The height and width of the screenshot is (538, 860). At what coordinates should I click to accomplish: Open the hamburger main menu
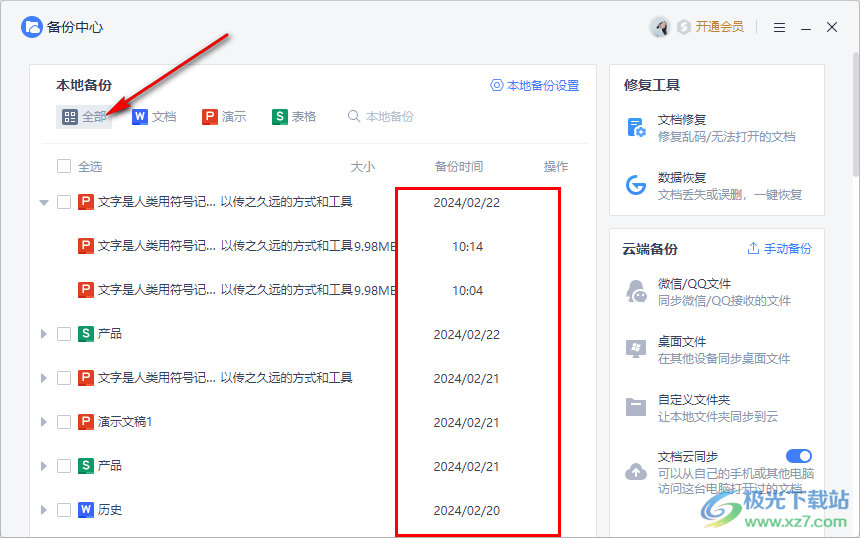coord(779,27)
